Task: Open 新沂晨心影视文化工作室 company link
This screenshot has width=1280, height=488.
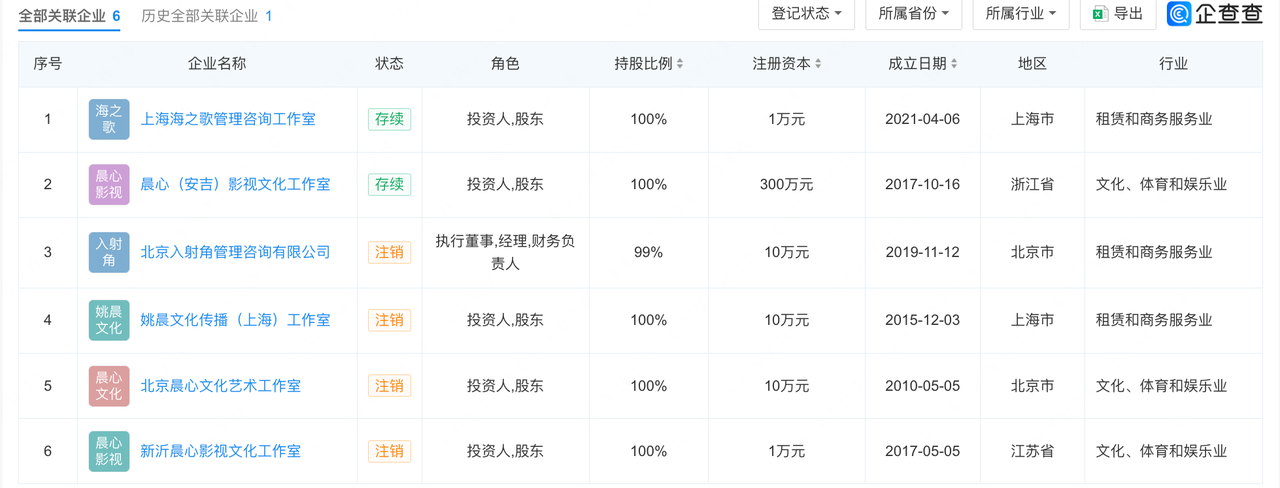Action: [x=220, y=451]
